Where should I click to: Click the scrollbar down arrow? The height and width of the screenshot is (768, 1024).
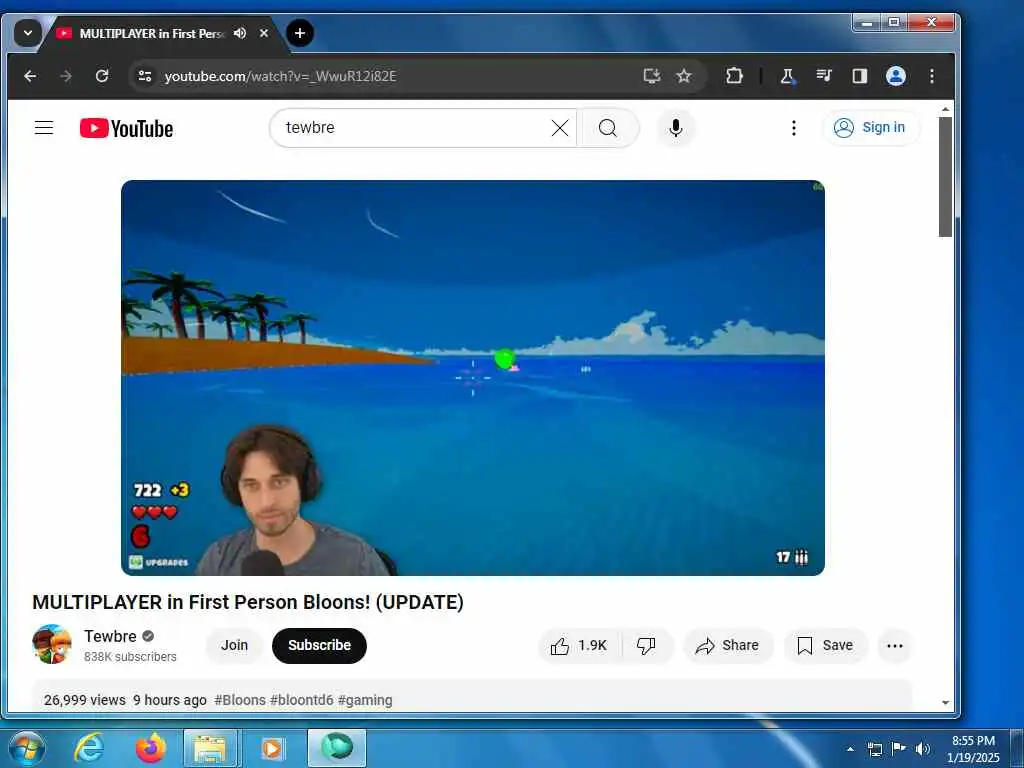[x=946, y=703]
